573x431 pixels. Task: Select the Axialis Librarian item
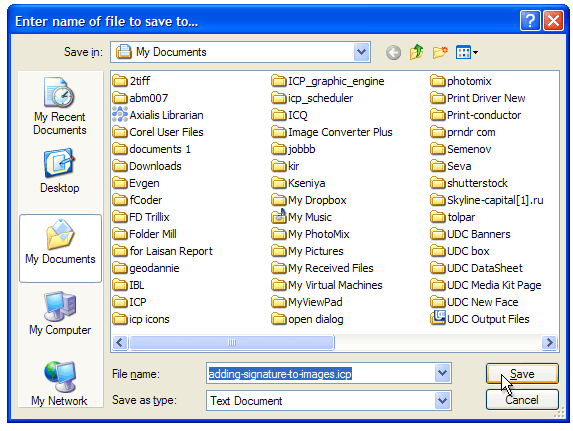click(x=158, y=115)
